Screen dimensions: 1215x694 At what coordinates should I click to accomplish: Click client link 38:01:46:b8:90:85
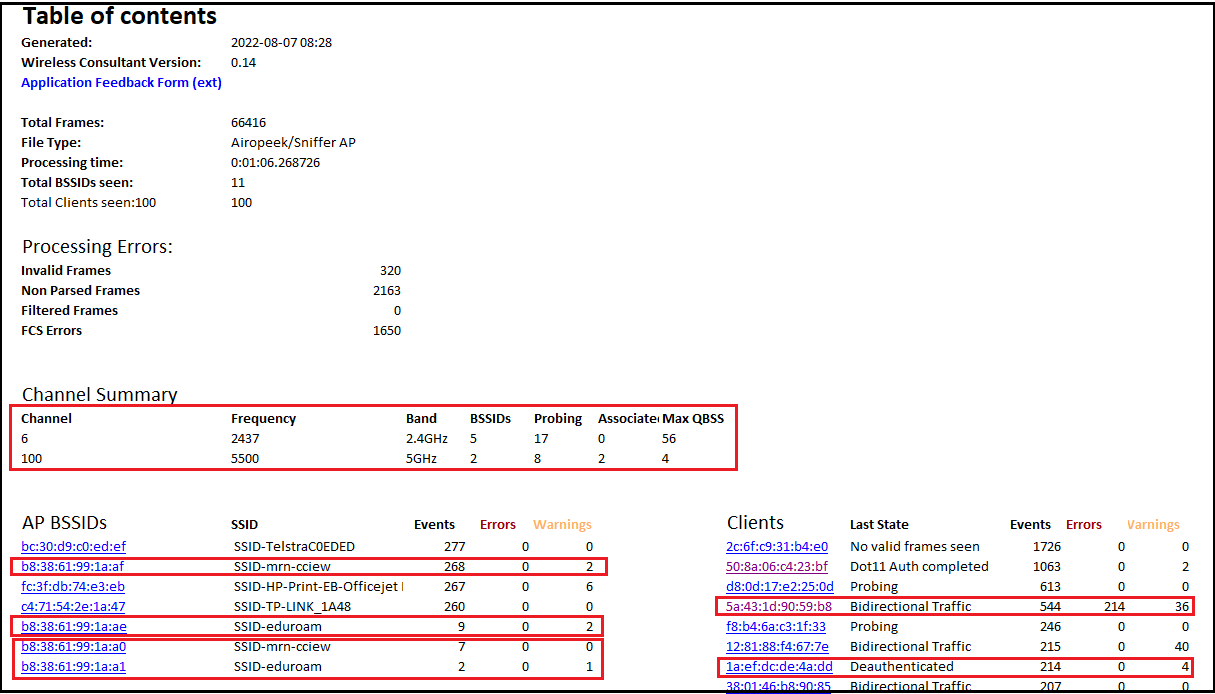[777, 686]
